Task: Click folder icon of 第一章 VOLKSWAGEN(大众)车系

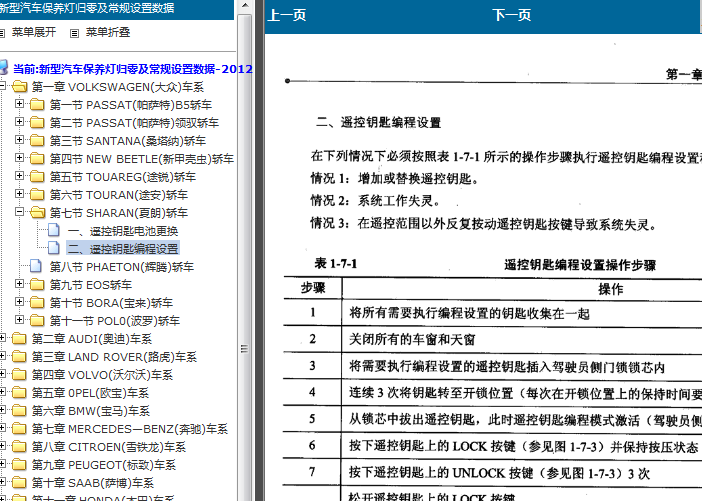Action: point(20,86)
